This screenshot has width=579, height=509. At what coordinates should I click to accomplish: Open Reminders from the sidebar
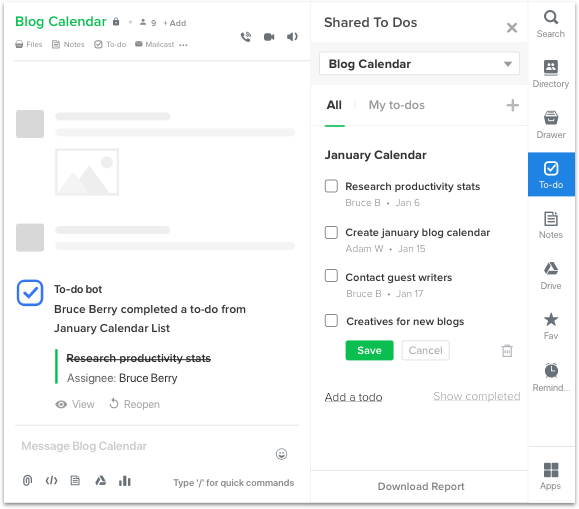551,377
